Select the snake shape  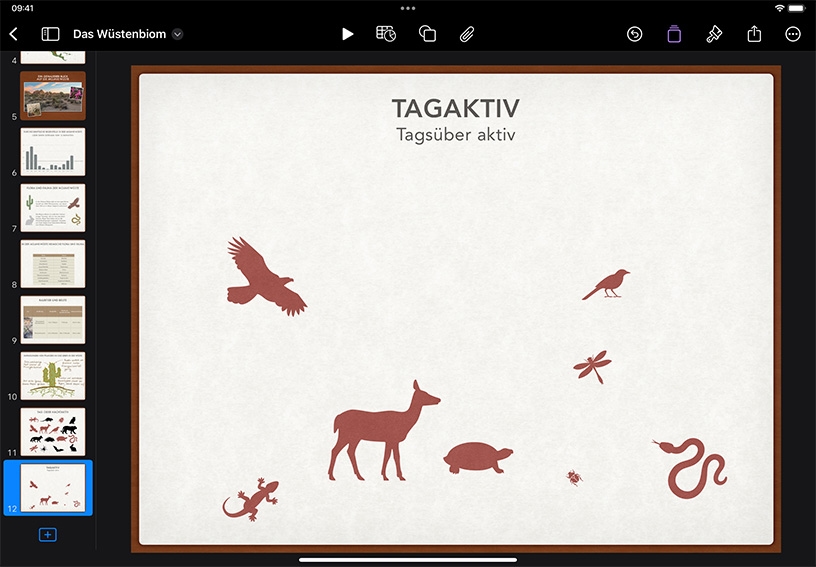[x=691, y=468]
